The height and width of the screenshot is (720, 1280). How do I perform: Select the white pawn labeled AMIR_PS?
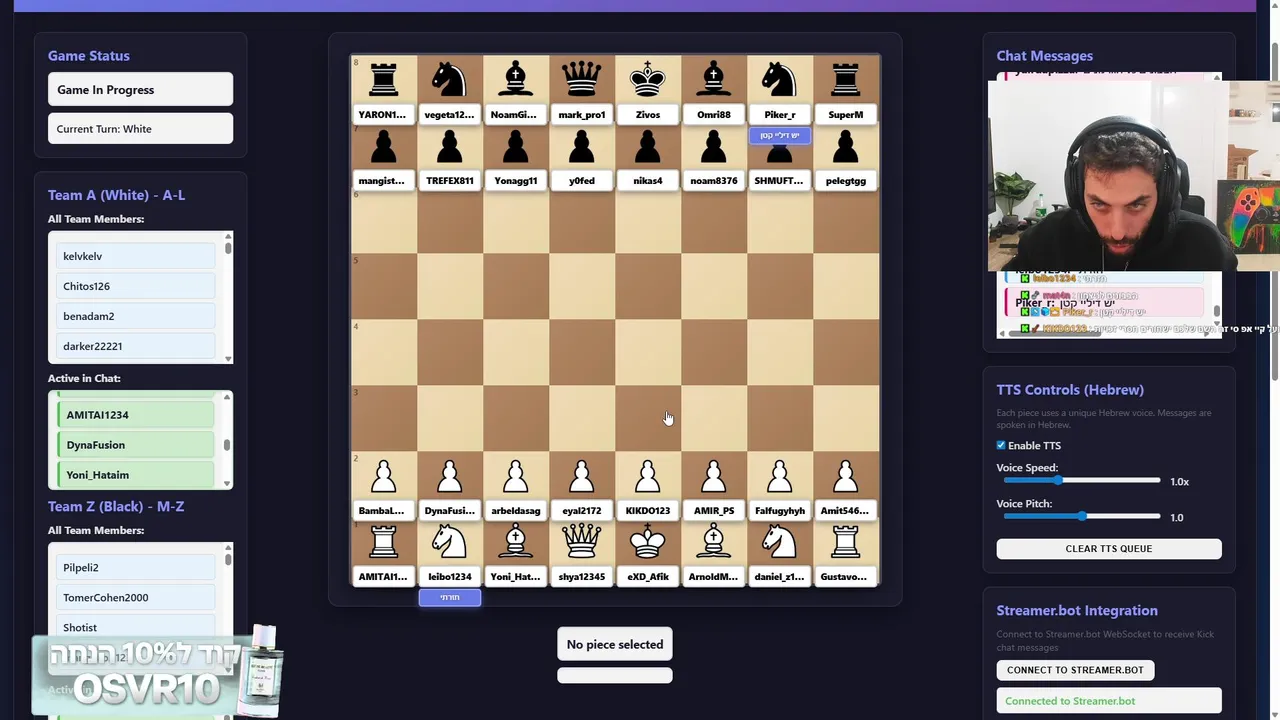tap(713, 476)
